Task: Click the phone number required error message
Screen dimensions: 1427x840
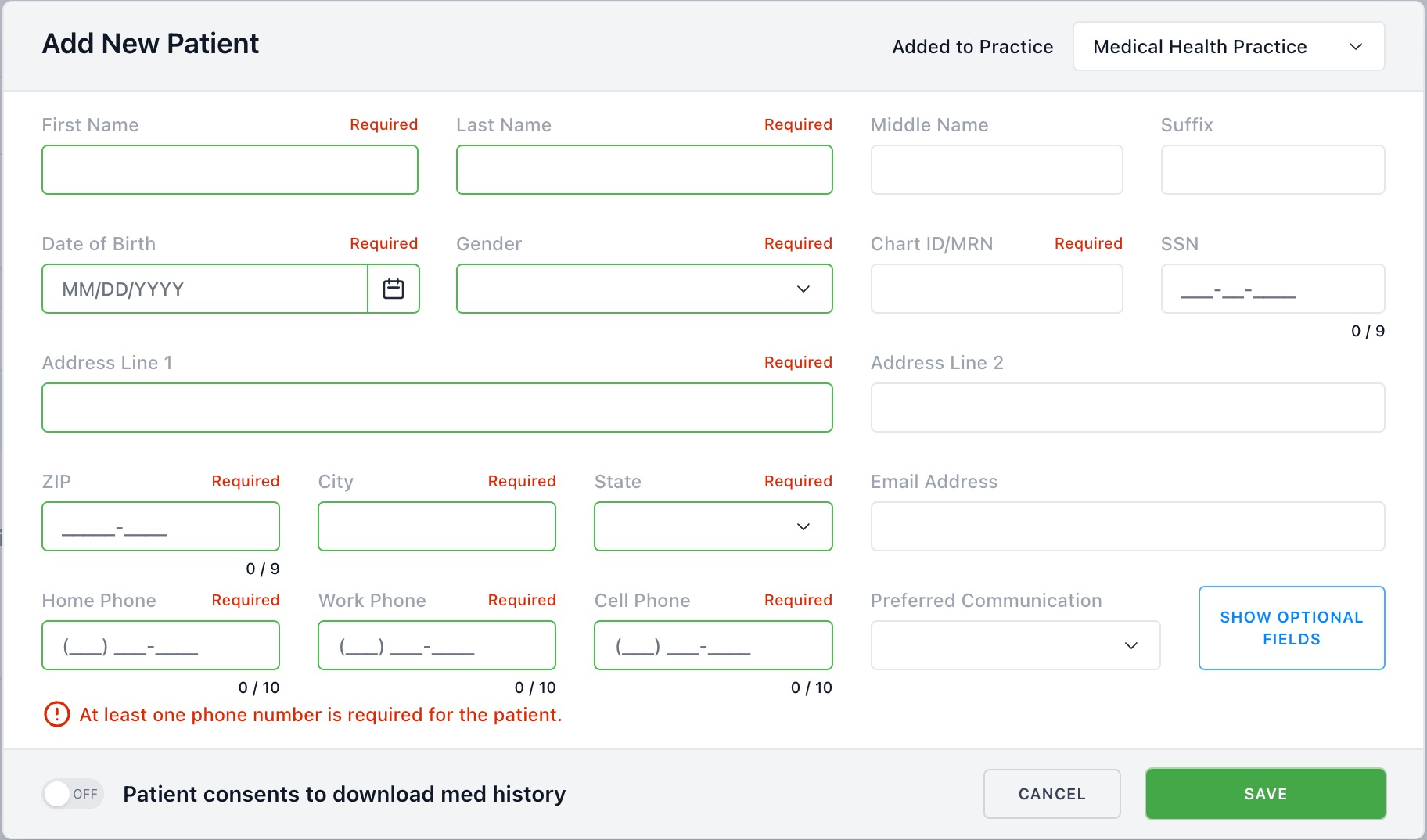Action: [321, 715]
